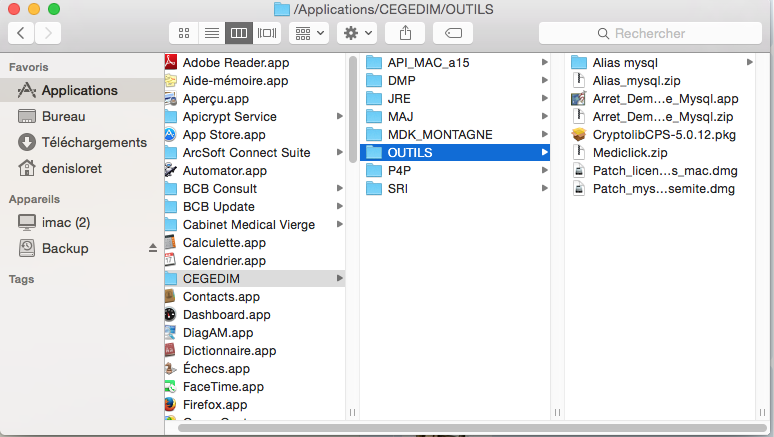
Task: Expand the BCB Update folder arrow
Action: point(340,206)
